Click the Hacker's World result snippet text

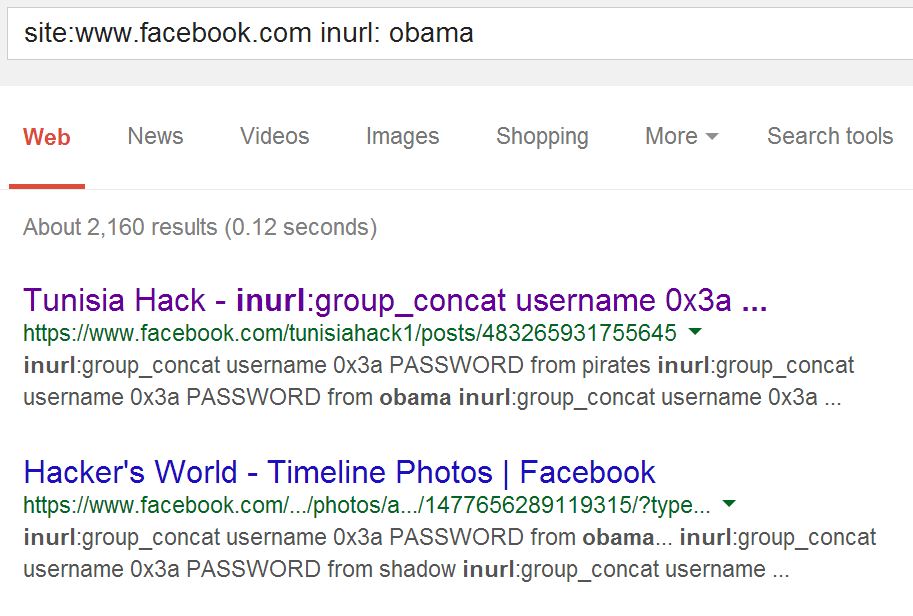click(x=448, y=553)
